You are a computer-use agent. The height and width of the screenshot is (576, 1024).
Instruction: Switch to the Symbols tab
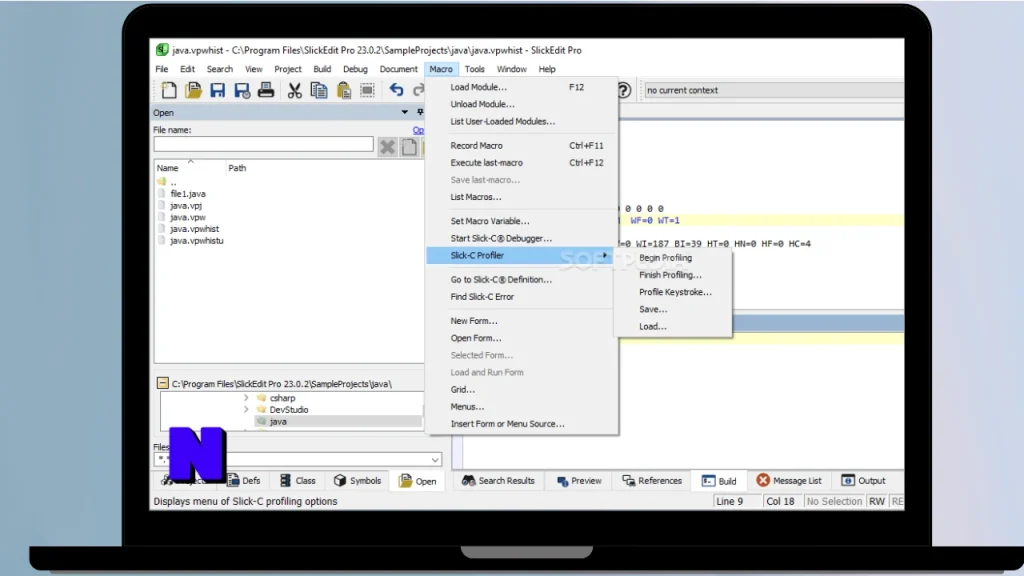[x=357, y=481]
